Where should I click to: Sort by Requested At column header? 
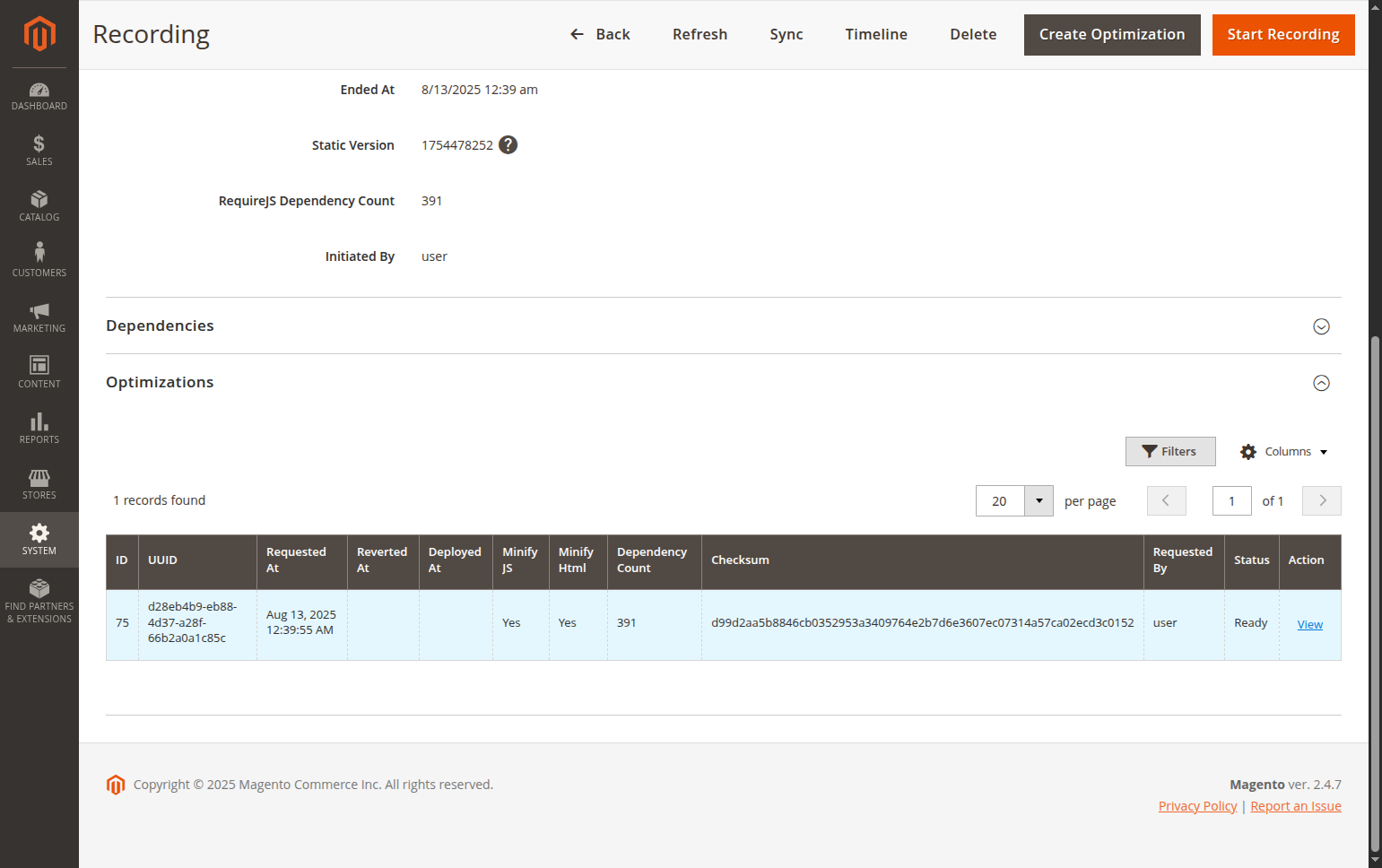pos(301,560)
